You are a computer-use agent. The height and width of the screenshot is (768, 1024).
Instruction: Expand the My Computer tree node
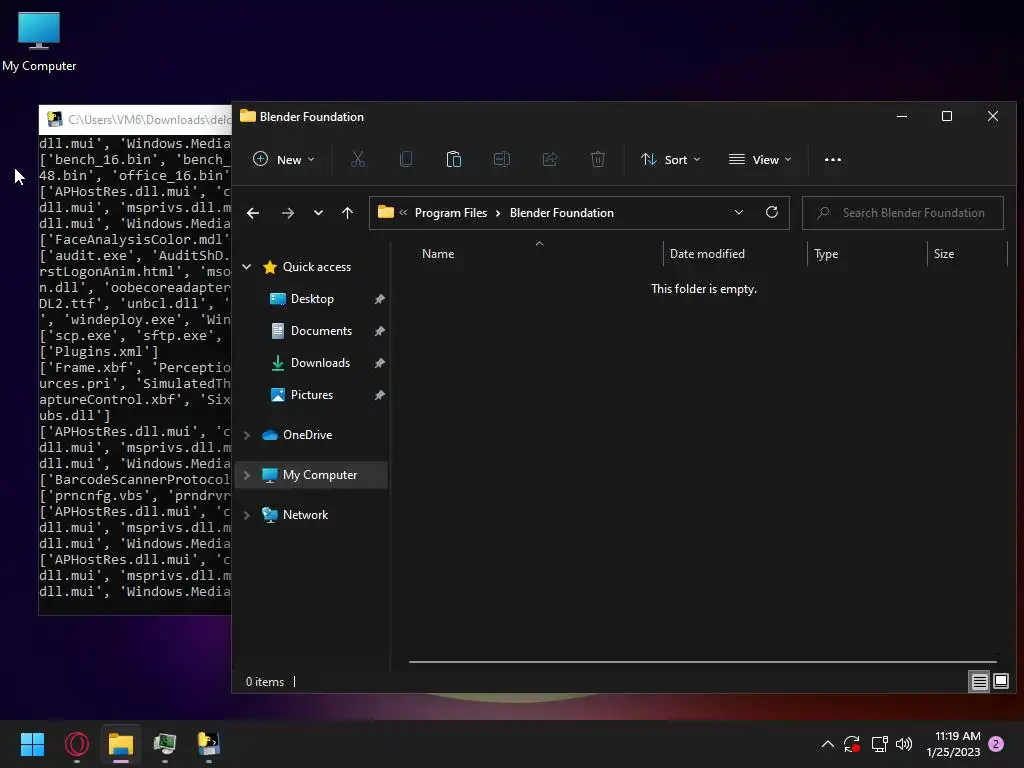point(247,475)
